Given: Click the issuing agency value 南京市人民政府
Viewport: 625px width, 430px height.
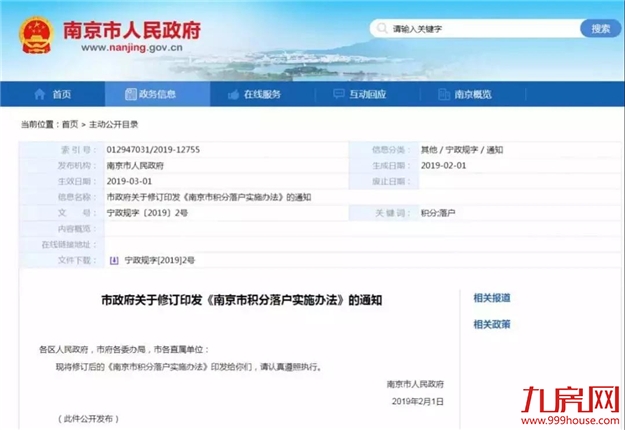Looking at the screenshot, I should click(135, 165).
